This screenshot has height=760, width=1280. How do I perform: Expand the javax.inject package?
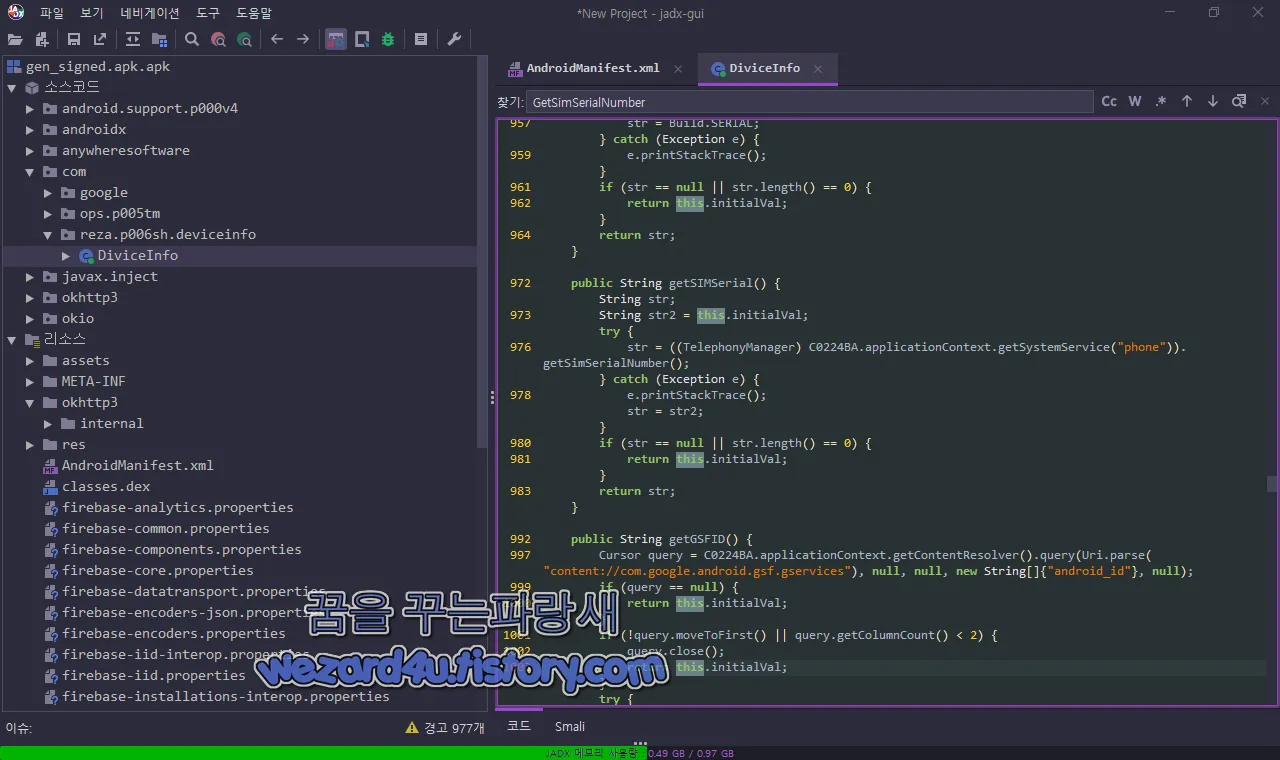click(x=30, y=277)
